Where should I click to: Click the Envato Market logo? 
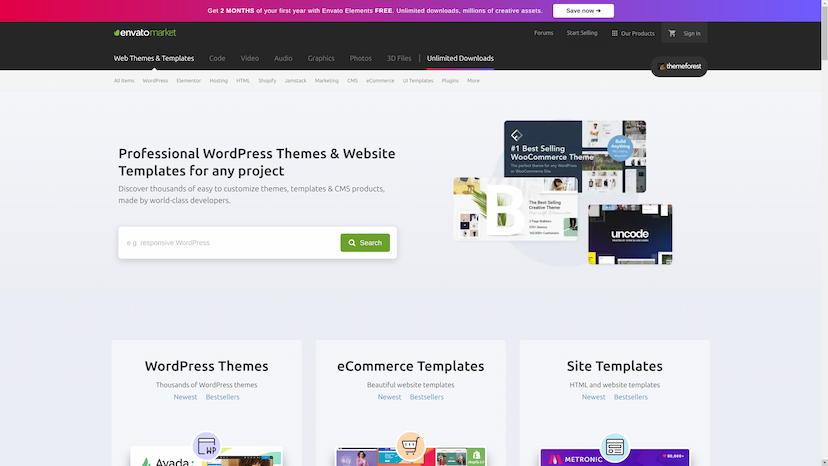coord(145,33)
